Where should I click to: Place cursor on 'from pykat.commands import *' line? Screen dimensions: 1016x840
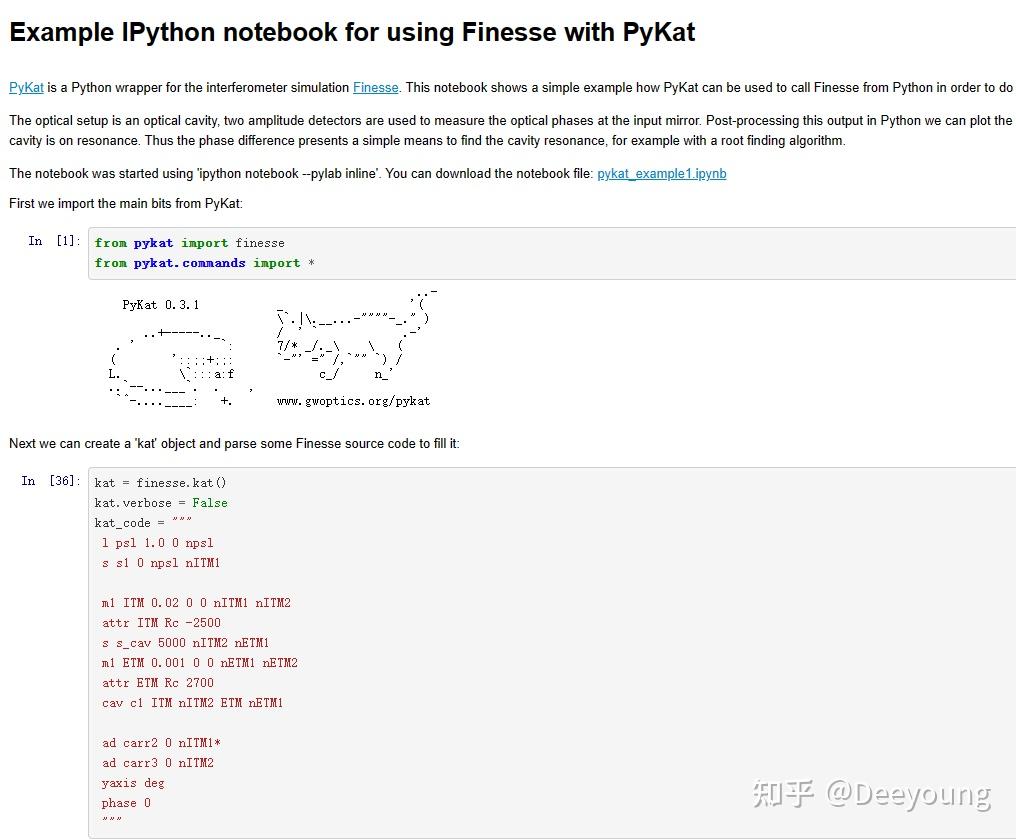204,263
